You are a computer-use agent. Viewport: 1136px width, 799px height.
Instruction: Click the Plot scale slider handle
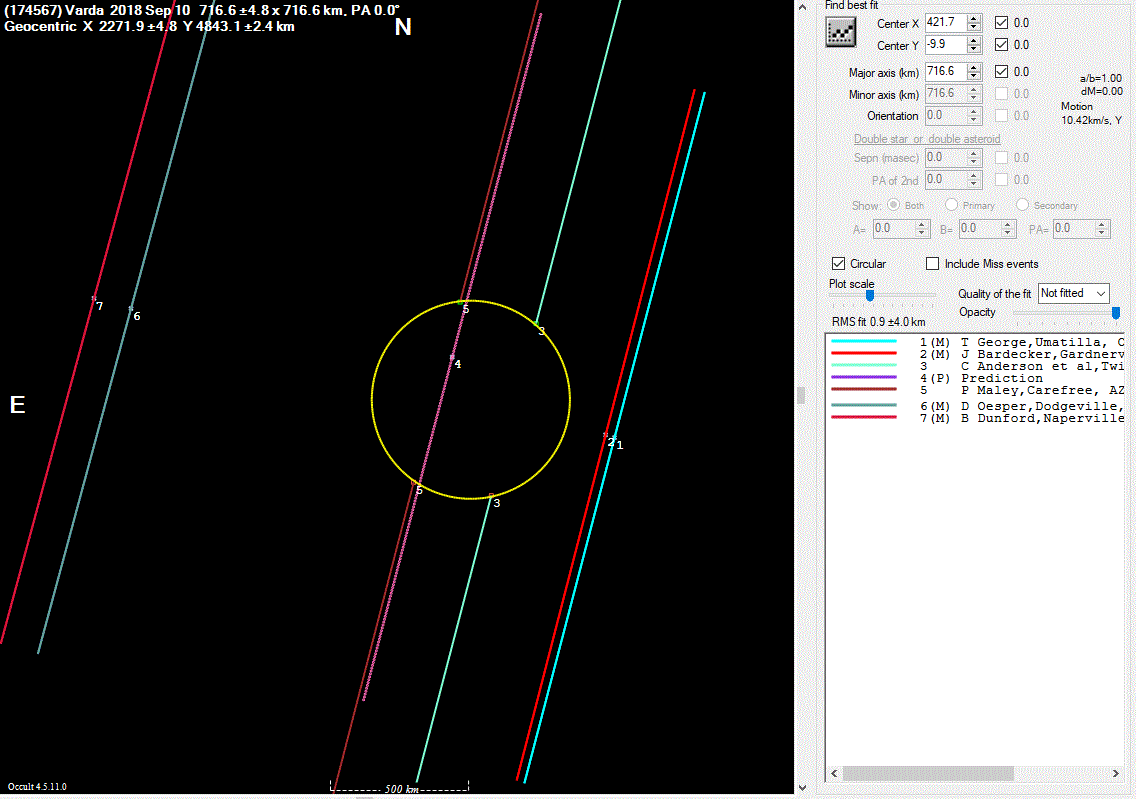(870, 296)
